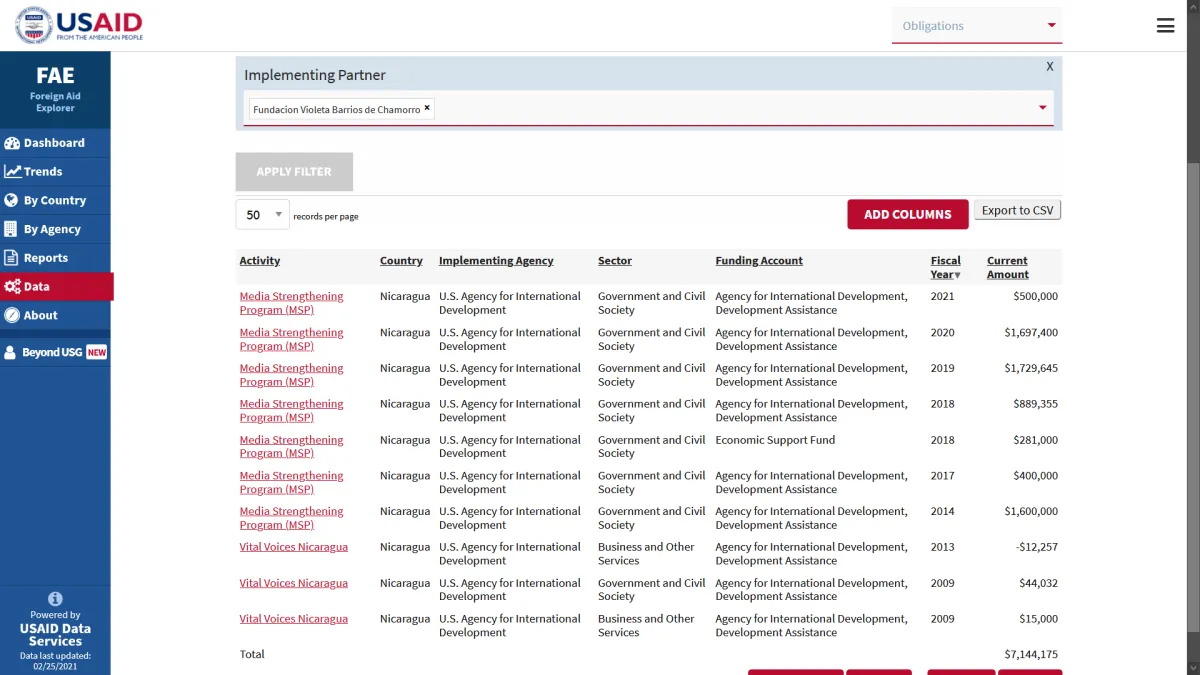Expand the Implementing Partner dropdown arrow

1042,108
